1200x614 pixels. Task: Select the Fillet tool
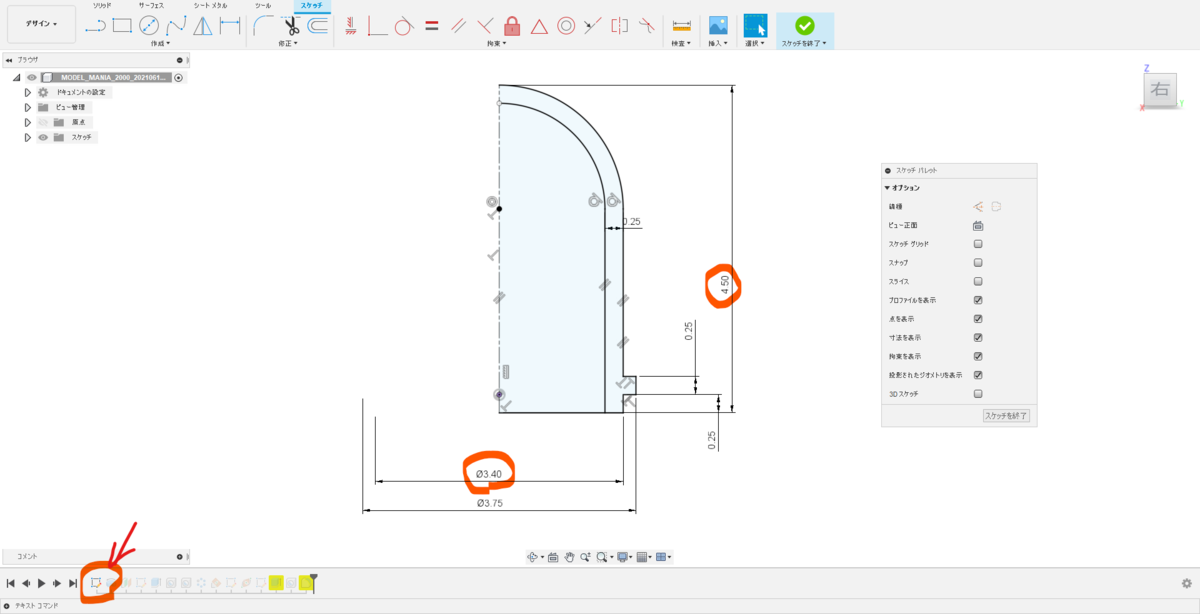tap(264, 25)
